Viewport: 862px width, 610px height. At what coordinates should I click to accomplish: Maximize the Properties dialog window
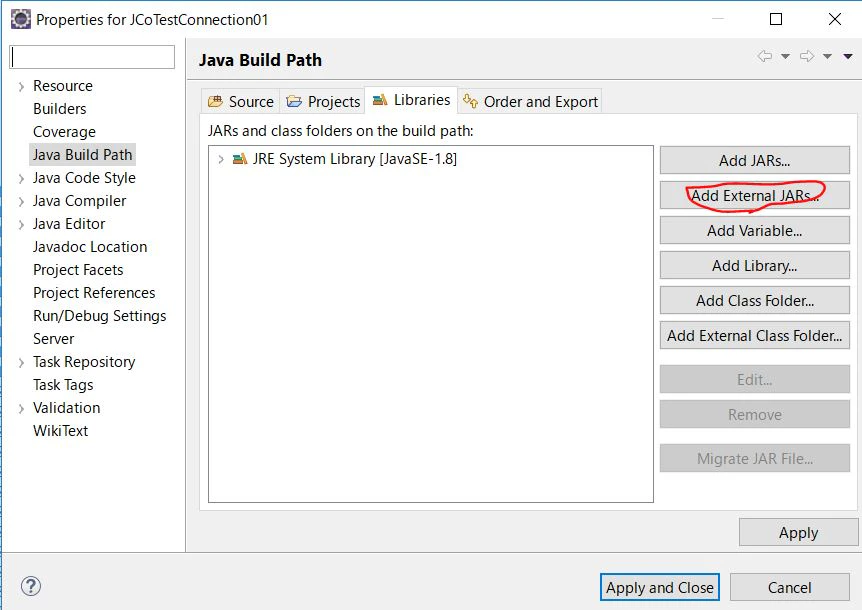point(776,19)
